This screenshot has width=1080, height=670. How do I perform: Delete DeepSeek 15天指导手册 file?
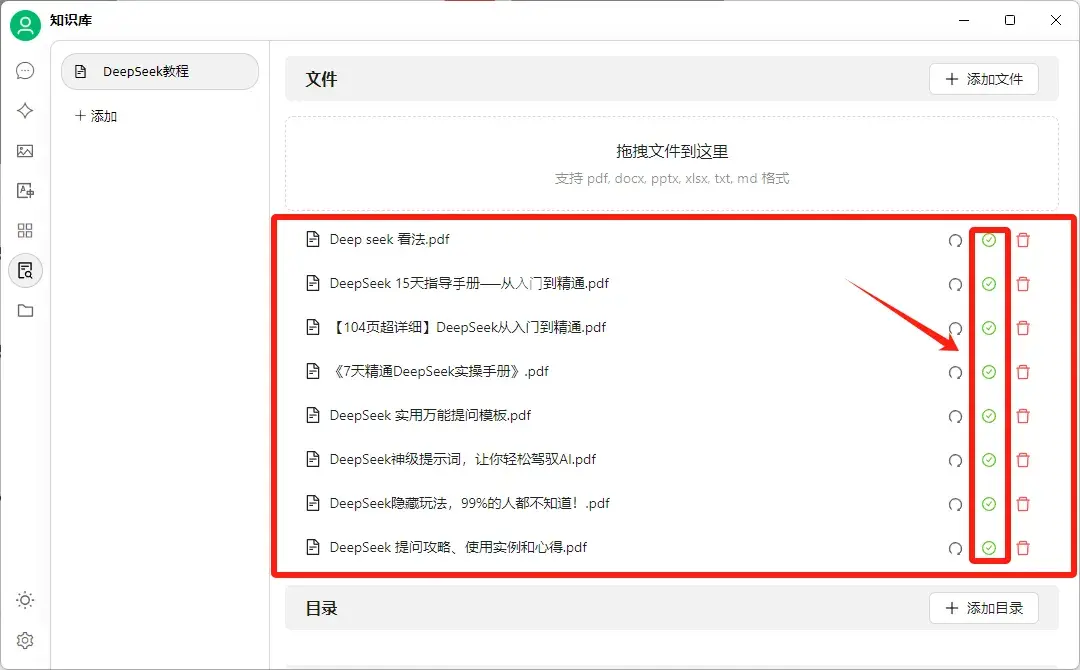1024,284
